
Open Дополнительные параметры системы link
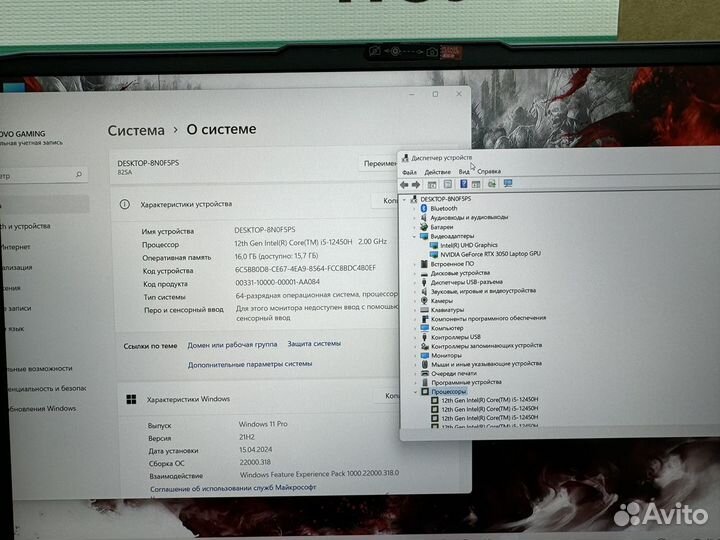coord(250,364)
